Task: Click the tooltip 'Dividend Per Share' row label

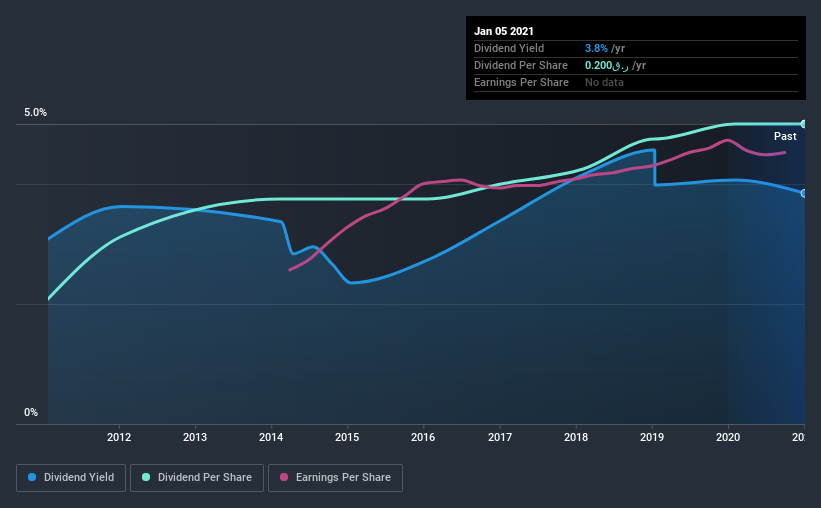Action: [x=521, y=65]
